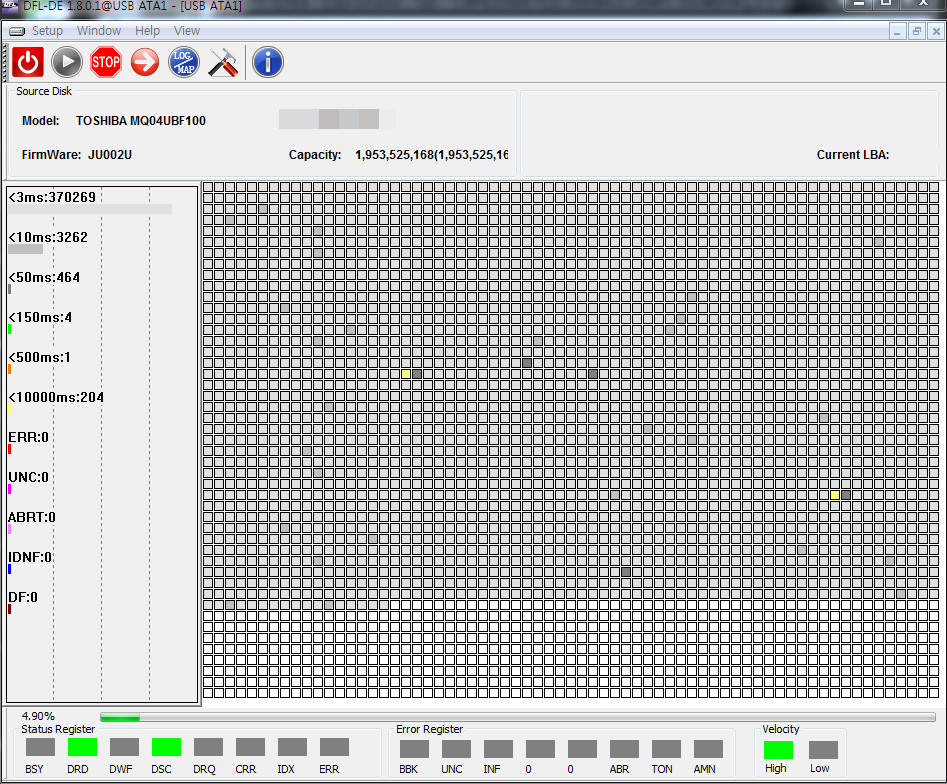Click the firmware value JU002U
Screen dimensions: 947x784
coord(110,155)
